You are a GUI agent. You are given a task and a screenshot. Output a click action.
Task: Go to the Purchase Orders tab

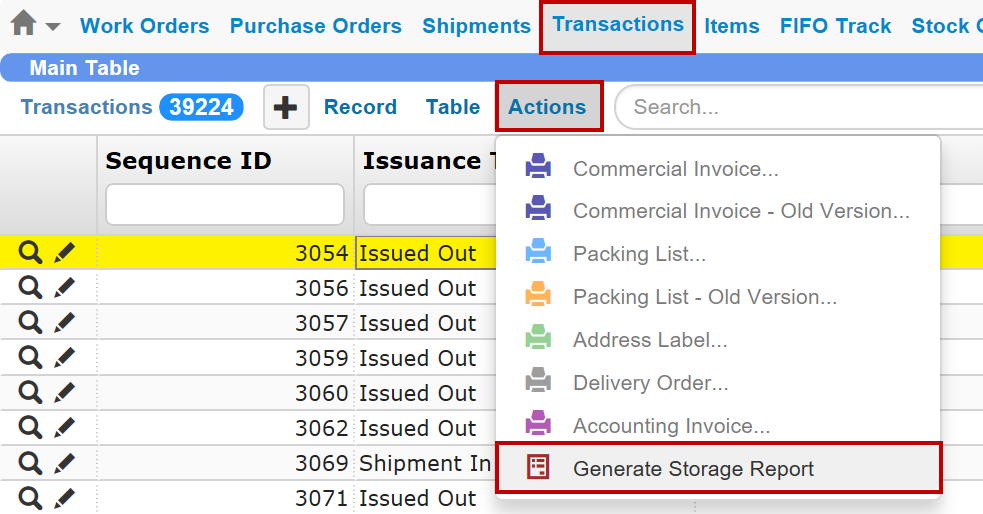coord(315,27)
